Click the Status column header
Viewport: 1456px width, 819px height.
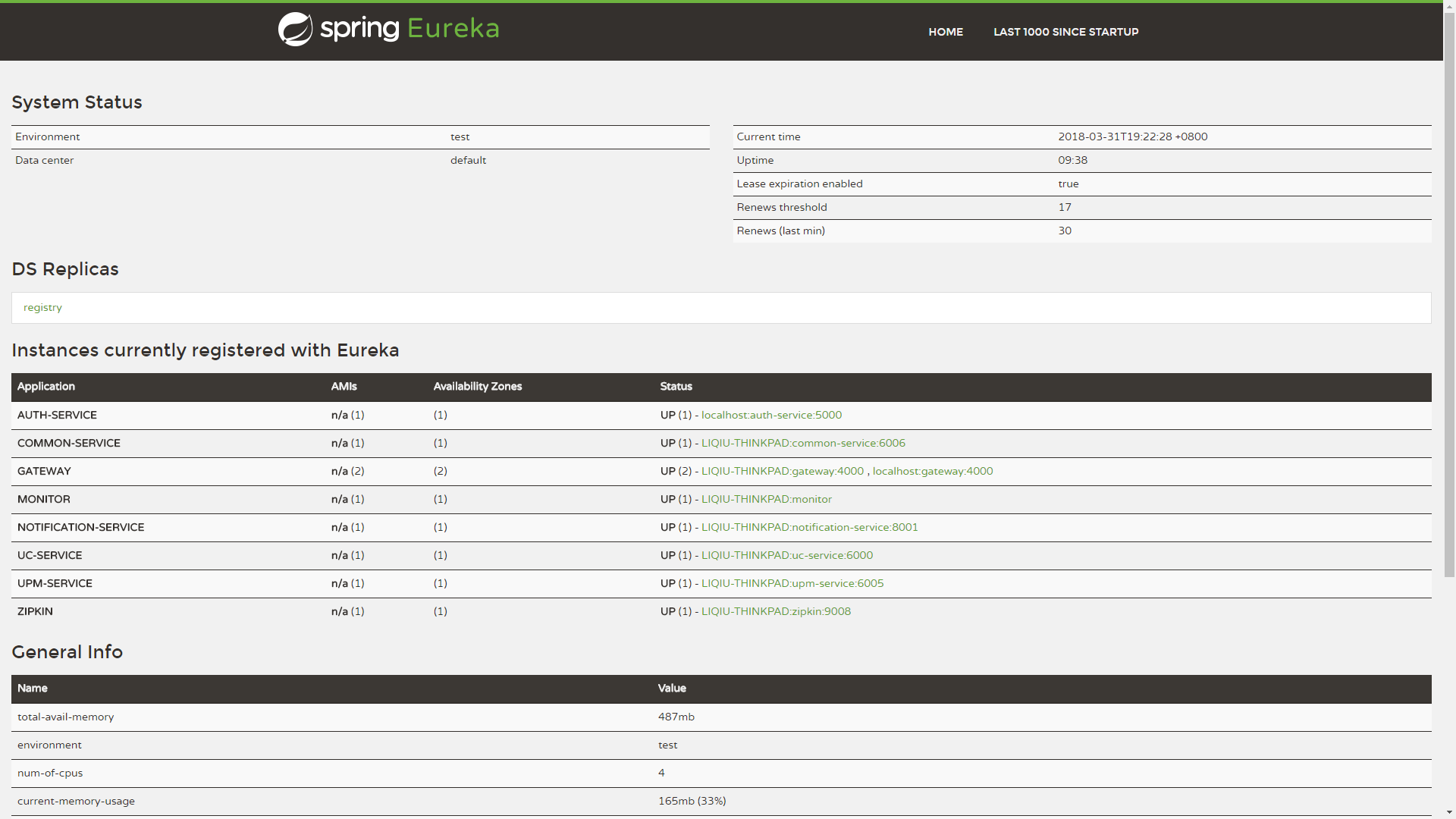[x=676, y=387]
